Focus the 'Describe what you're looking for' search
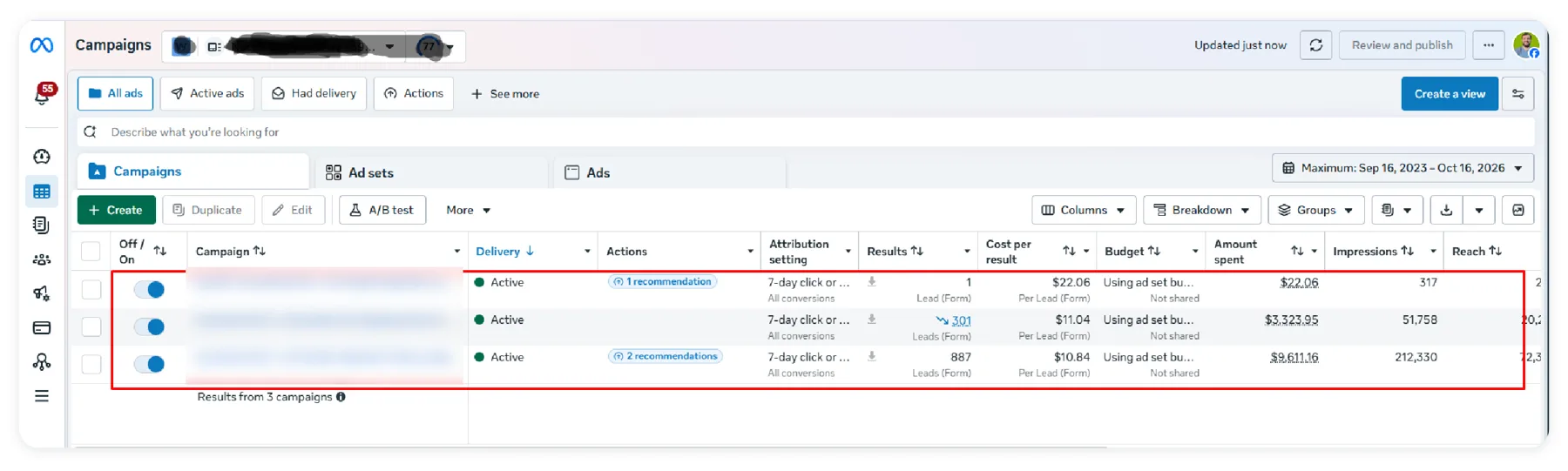The image size is (1568, 471). (806, 132)
